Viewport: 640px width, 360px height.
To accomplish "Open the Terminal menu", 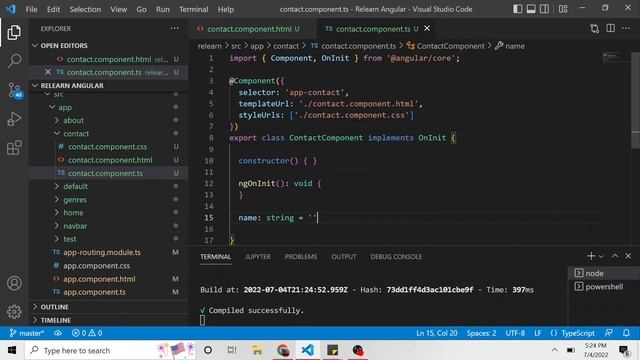I will 193,9.
